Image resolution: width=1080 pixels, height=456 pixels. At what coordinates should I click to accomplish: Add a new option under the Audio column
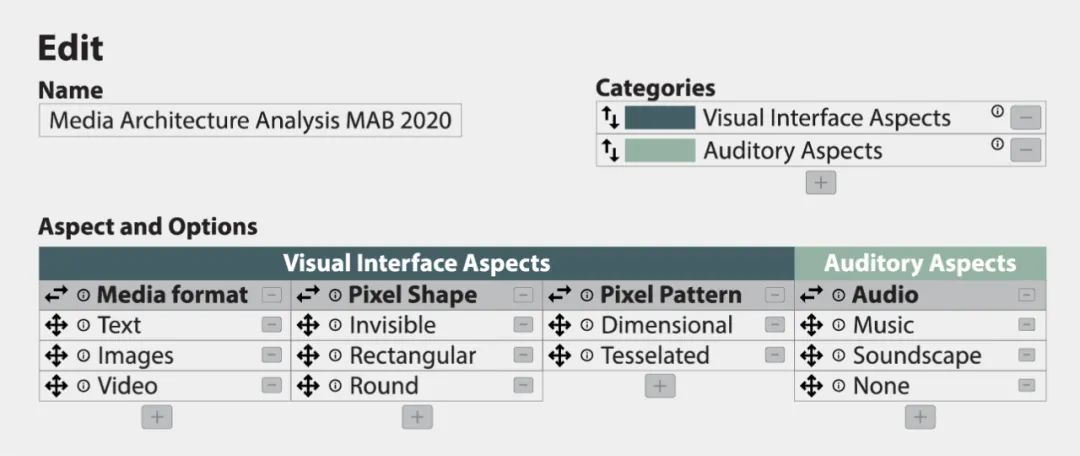pyautogui.click(x=920, y=417)
